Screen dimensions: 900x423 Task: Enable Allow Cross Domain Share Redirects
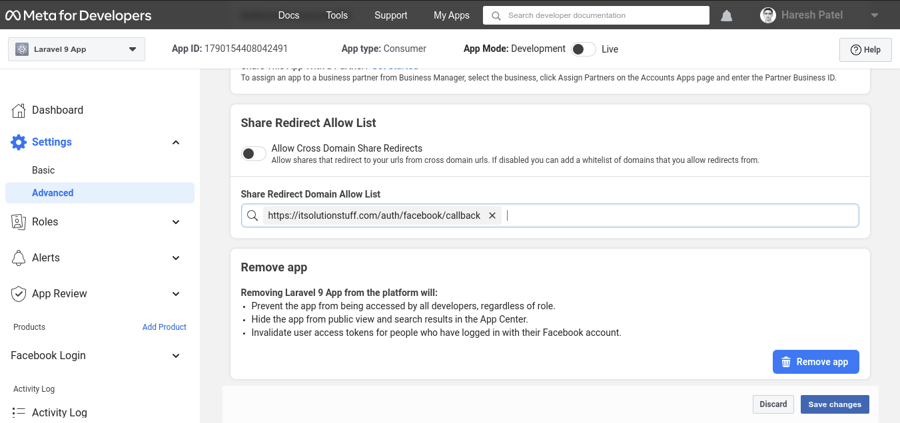[x=254, y=153]
